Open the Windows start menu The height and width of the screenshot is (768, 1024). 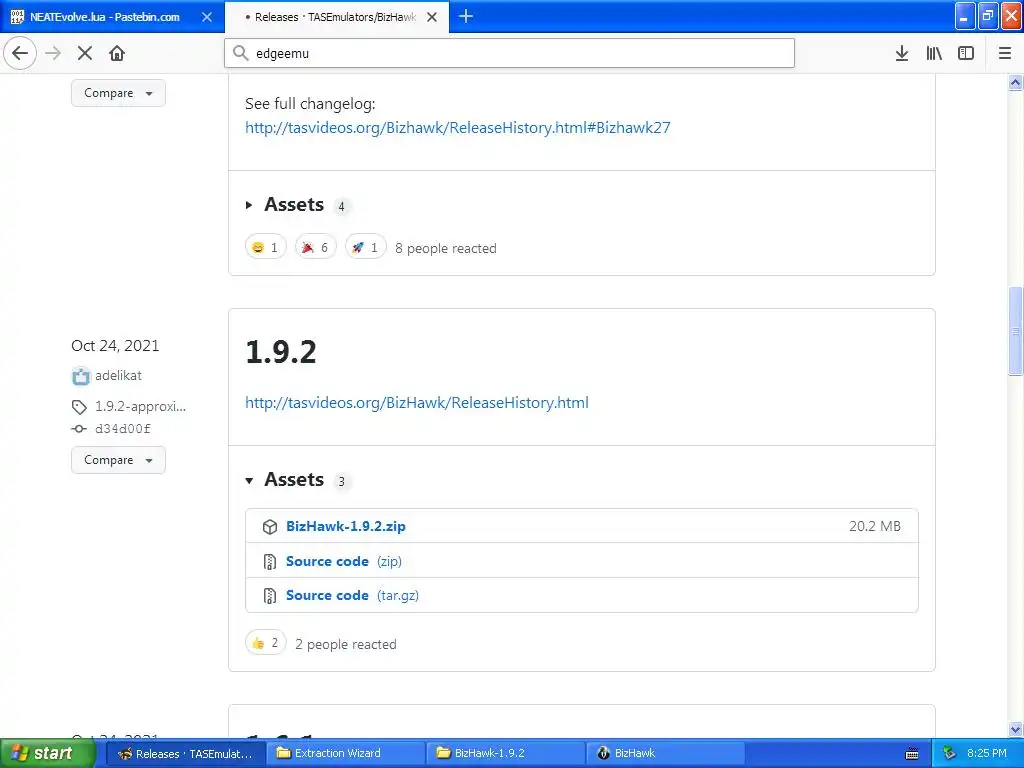point(46,753)
